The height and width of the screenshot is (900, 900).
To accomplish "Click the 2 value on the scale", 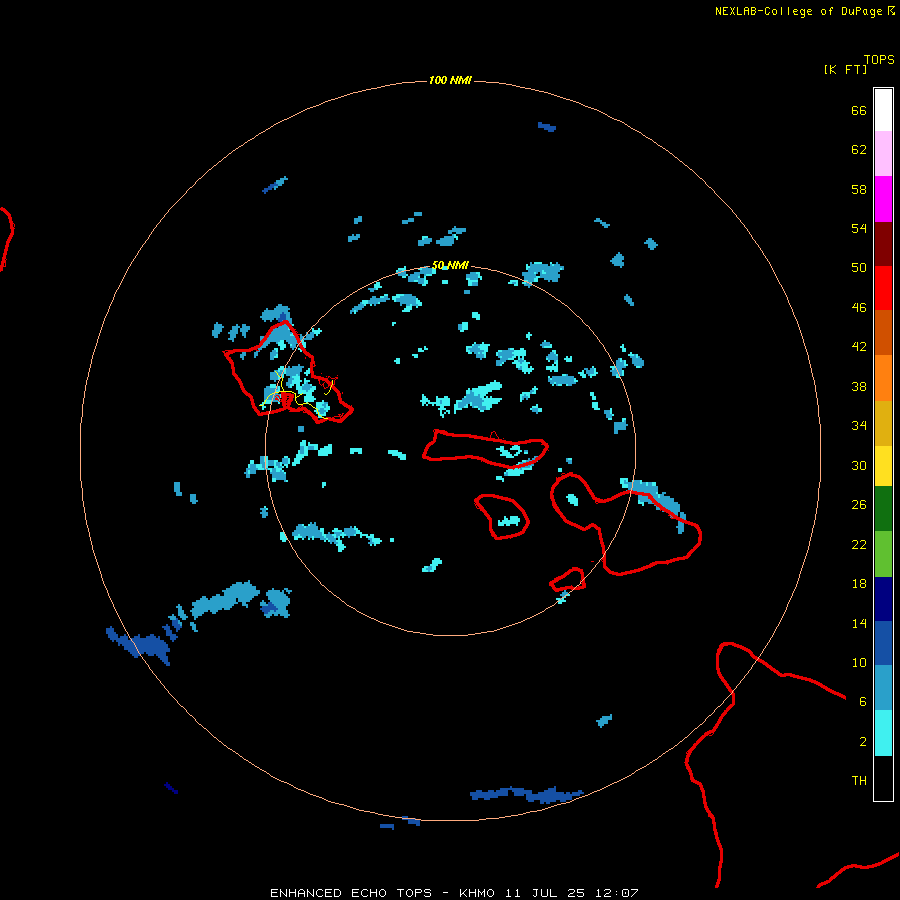I will click(x=863, y=742).
